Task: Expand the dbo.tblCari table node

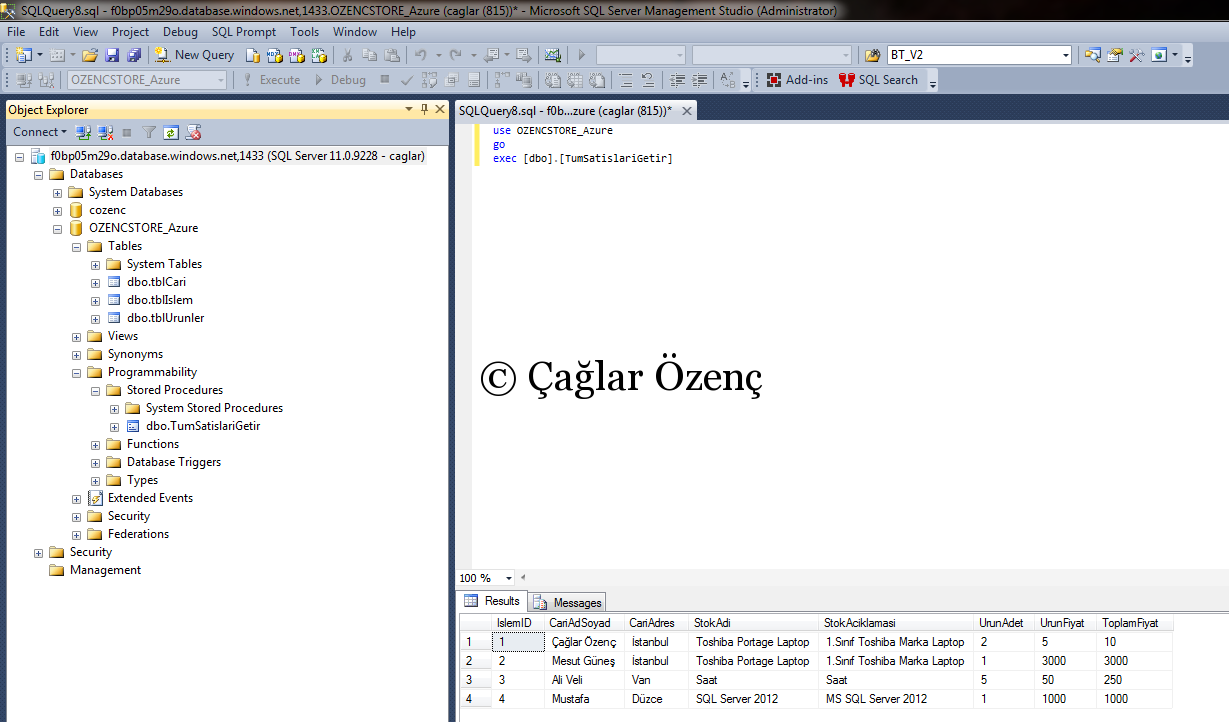Action: pyautogui.click(x=95, y=282)
